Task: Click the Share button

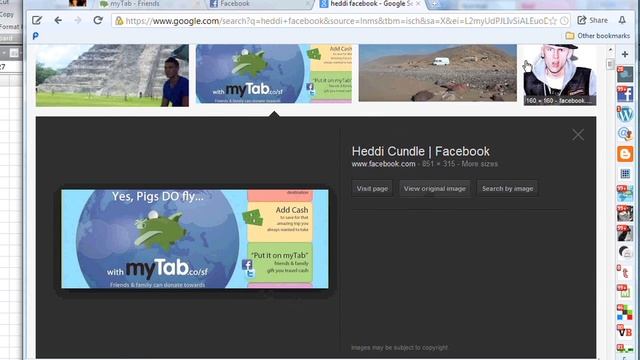Action: (x=592, y=20)
